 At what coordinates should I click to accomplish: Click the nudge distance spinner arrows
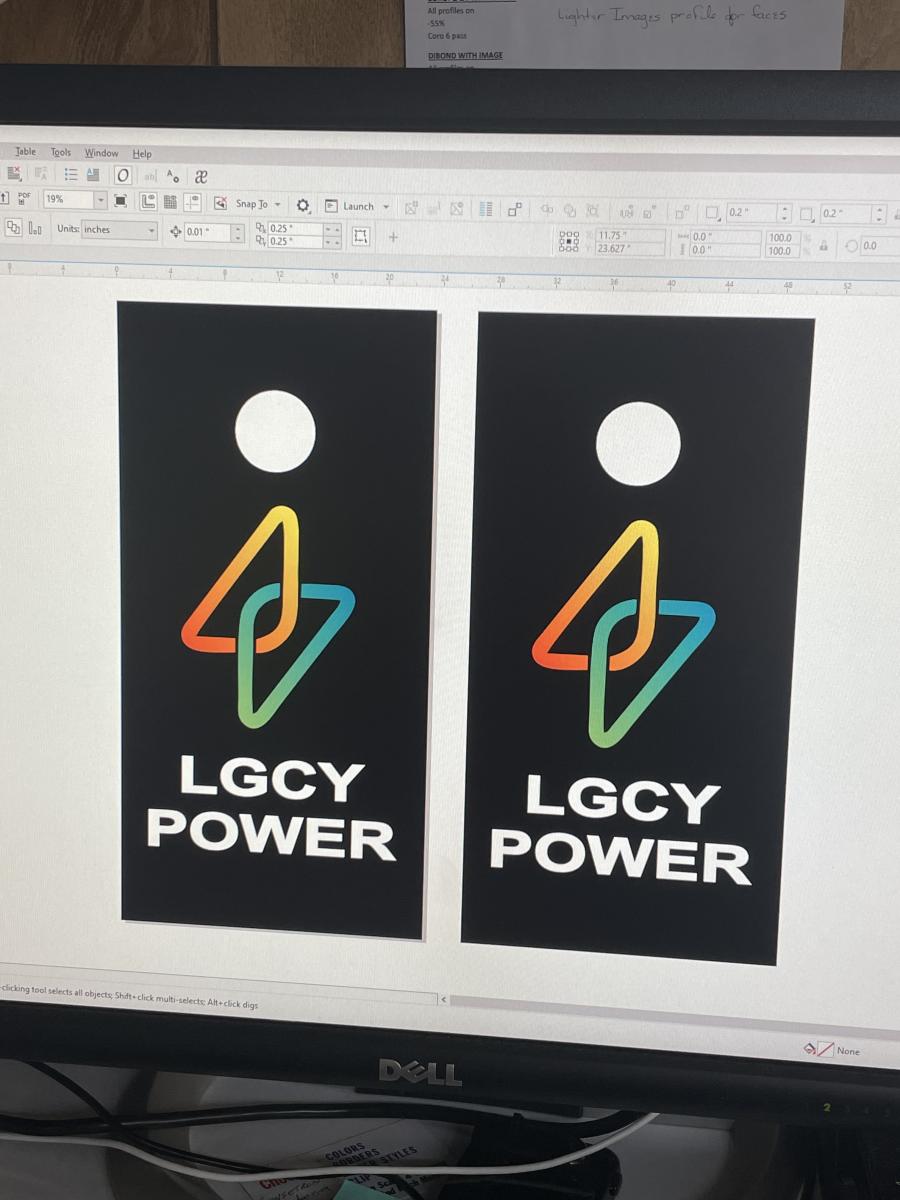[238, 233]
